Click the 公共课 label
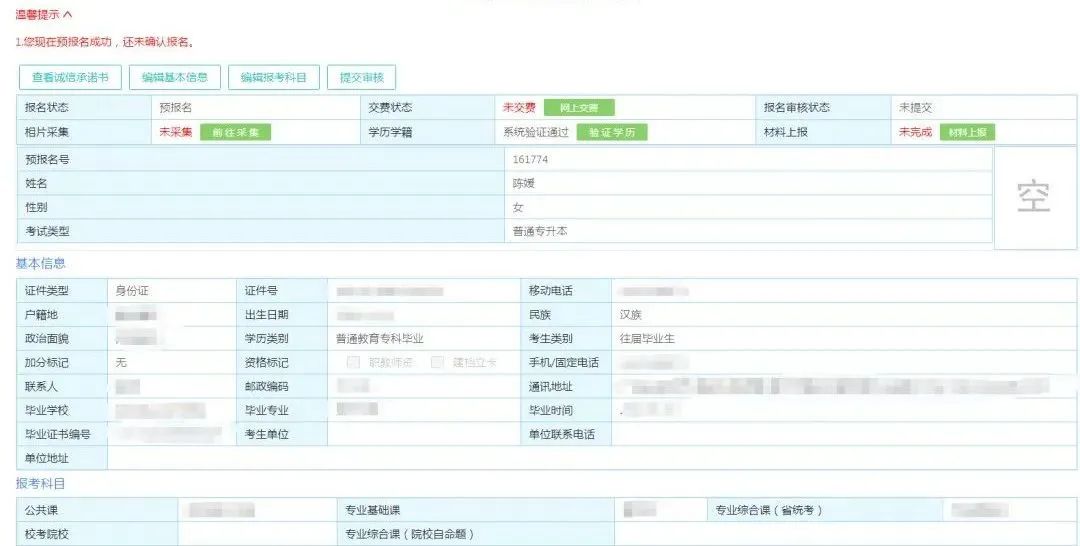 point(41,510)
